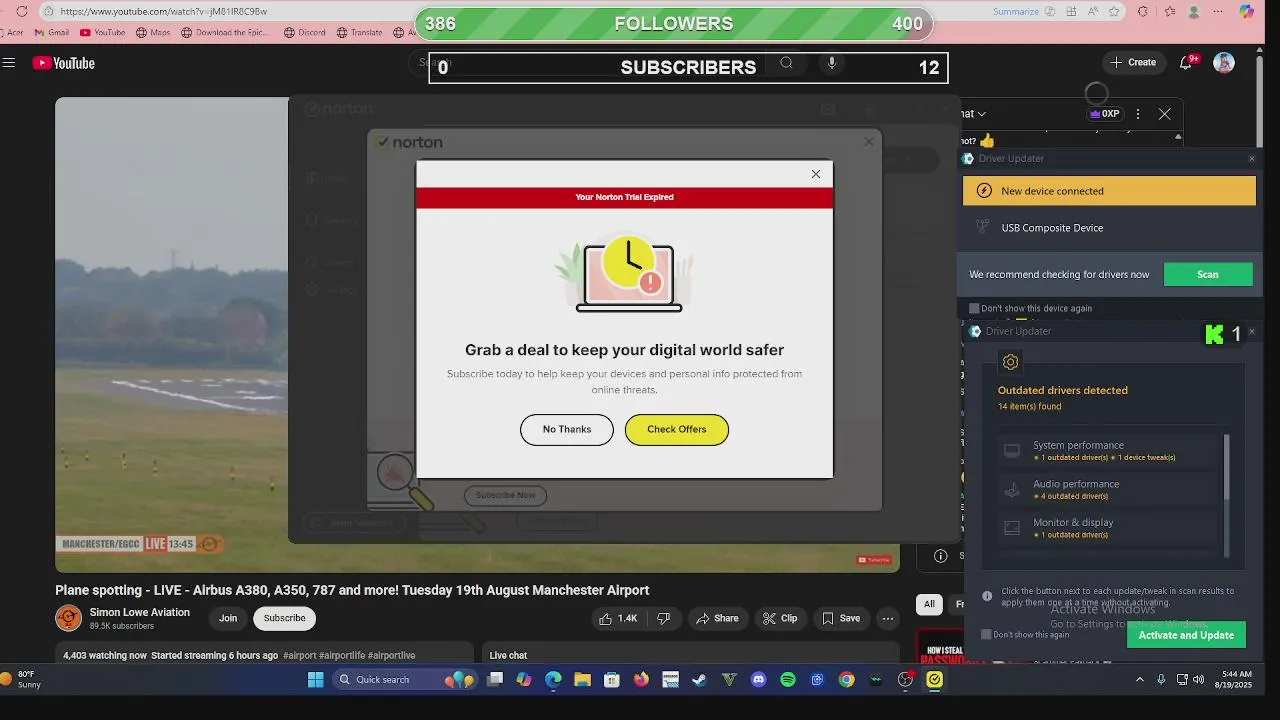Select Audio performance outdated driver row
Image resolution: width=1280 pixels, height=720 pixels.
pyautogui.click(x=1110, y=489)
